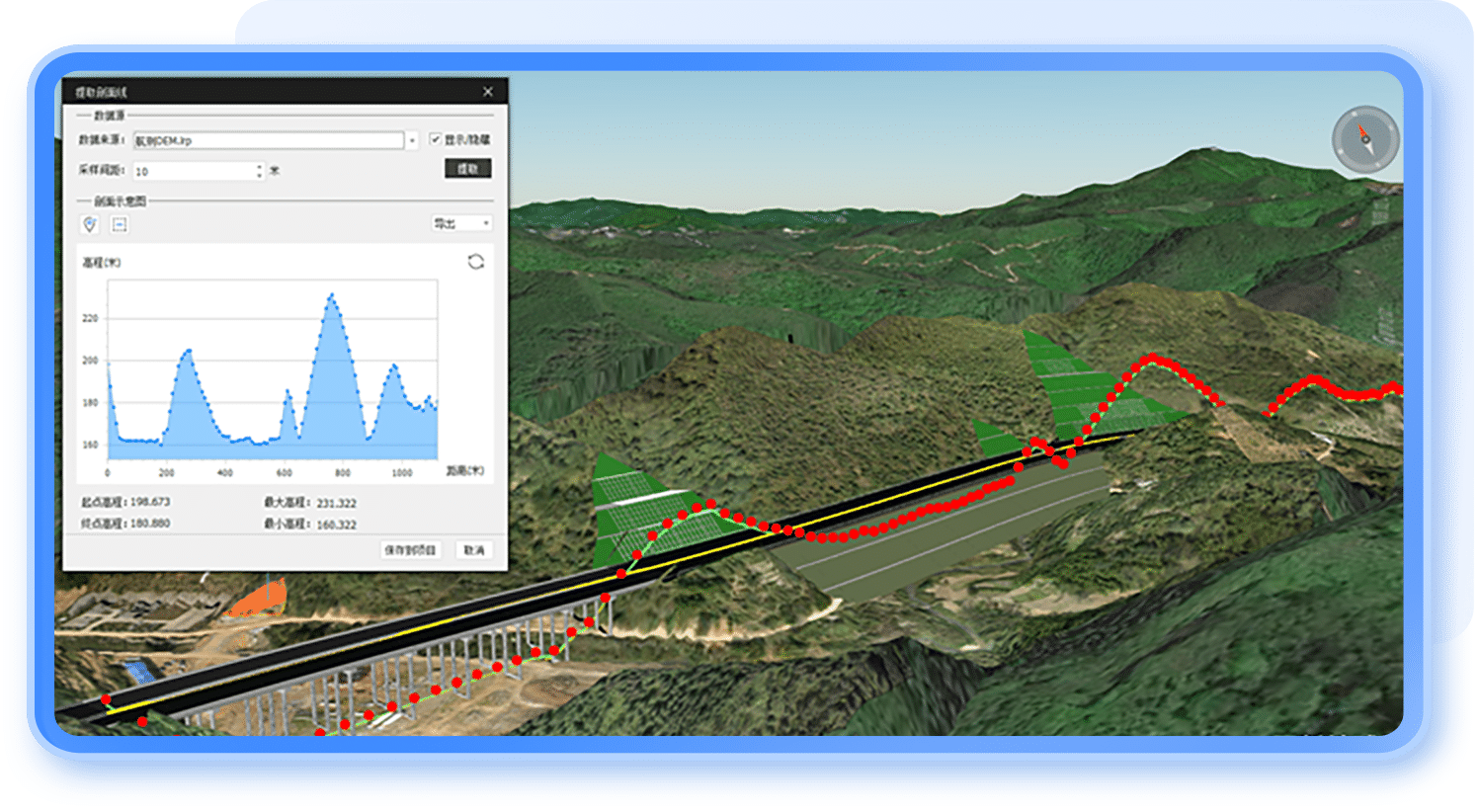
Task: Click the 保存到项目 save button
Action: click(x=410, y=550)
